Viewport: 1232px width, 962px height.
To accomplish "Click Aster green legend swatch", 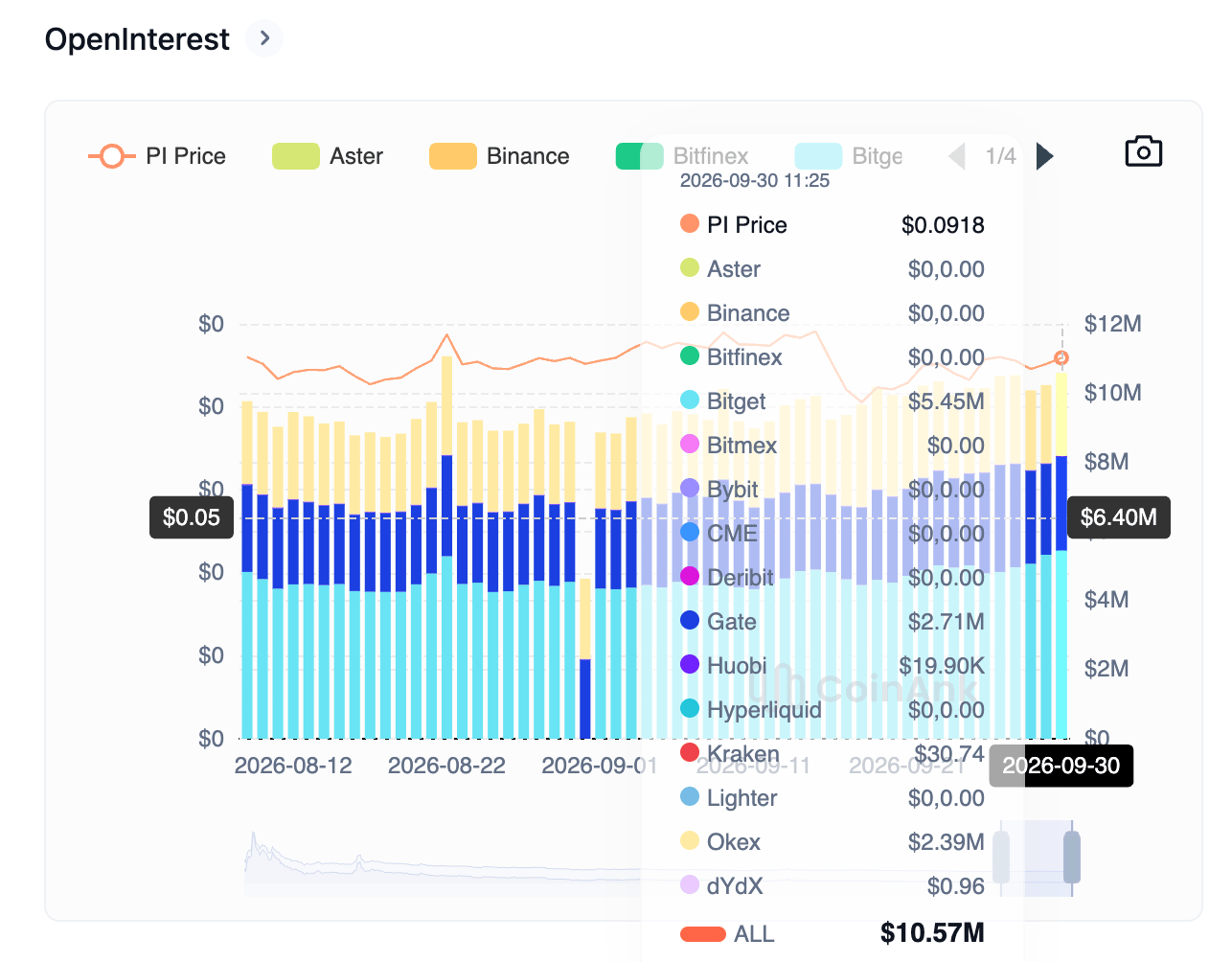I will 296,156.
